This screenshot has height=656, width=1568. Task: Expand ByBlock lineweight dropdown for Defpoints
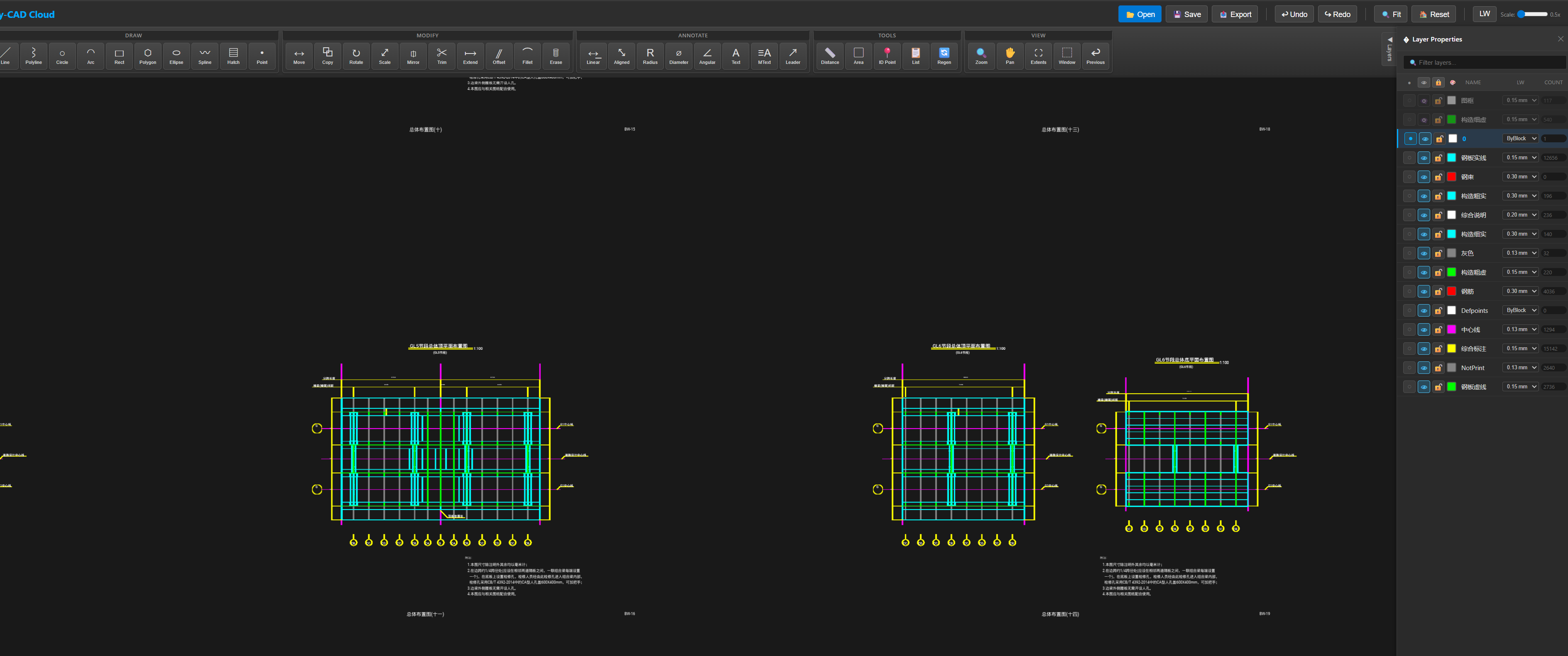[1520, 310]
